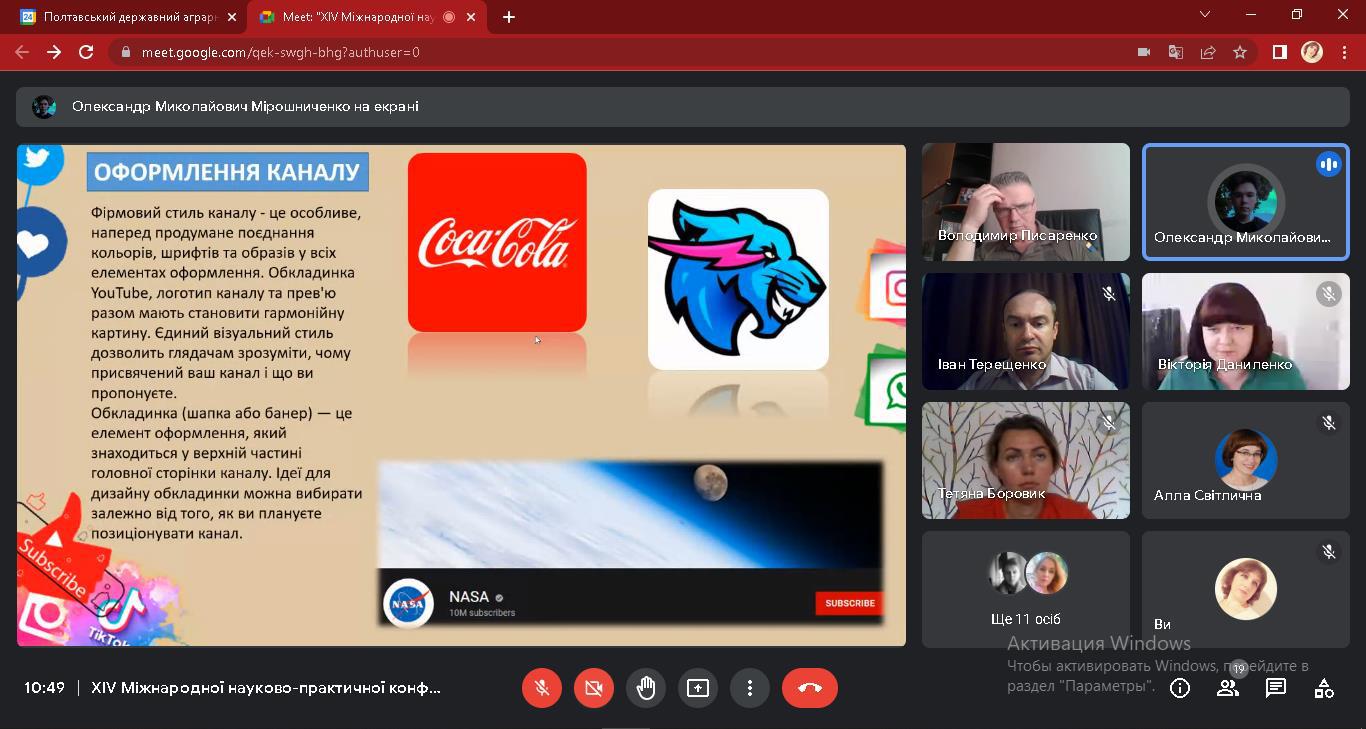Click the meeting title 'XIV Міжнародної науково-практичної конф…'

point(266,688)
